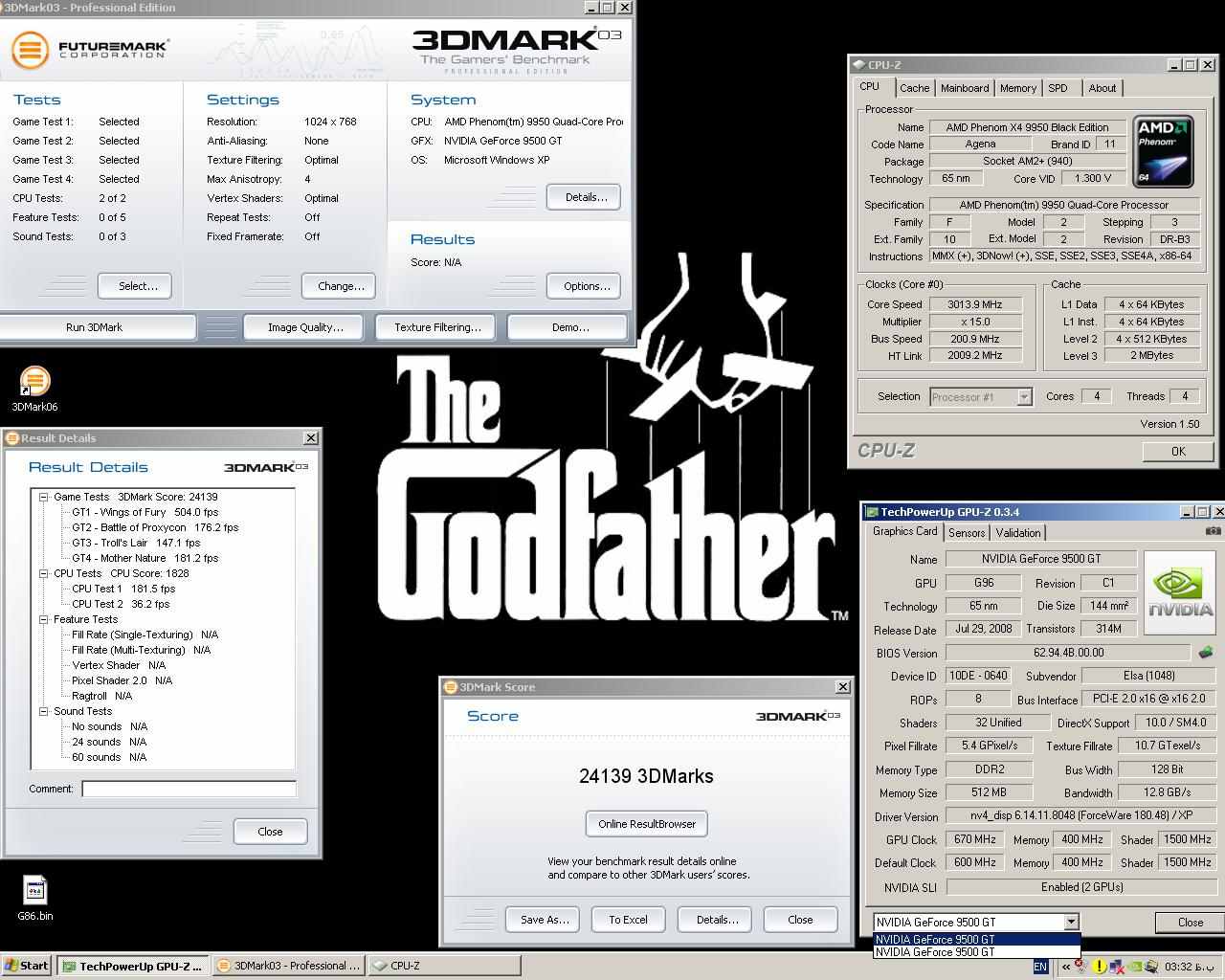This screenshot has width=1225, height=980.
Task: Select the GT1 - Wings of Fury result row
Action: (145, 512)
